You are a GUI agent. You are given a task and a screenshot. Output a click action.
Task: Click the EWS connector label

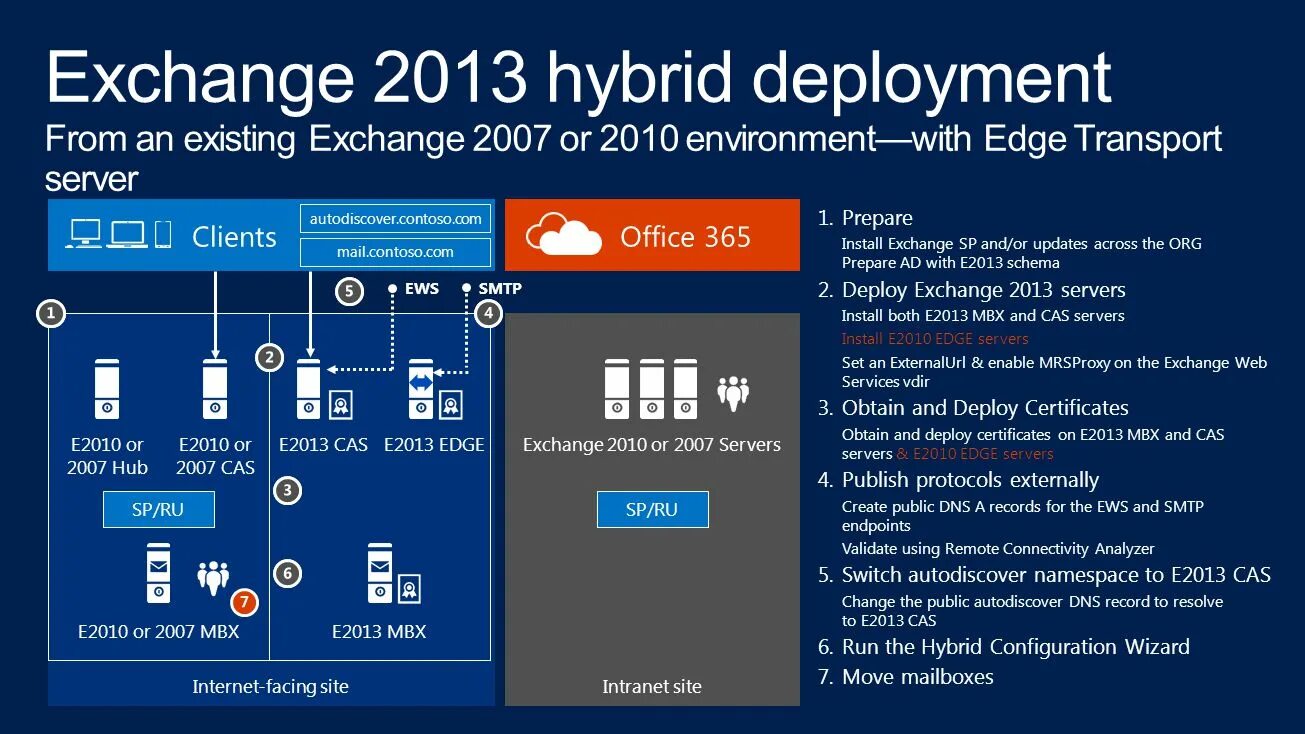tap(422, 289)
